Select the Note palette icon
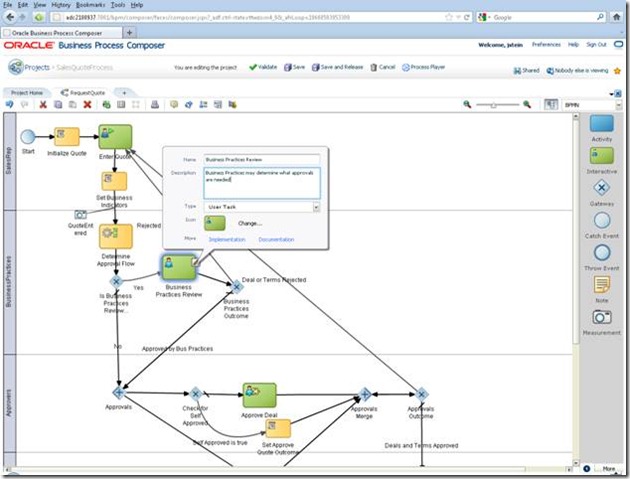630x479 pixels. pyautogui.click(x=601, y=285)
